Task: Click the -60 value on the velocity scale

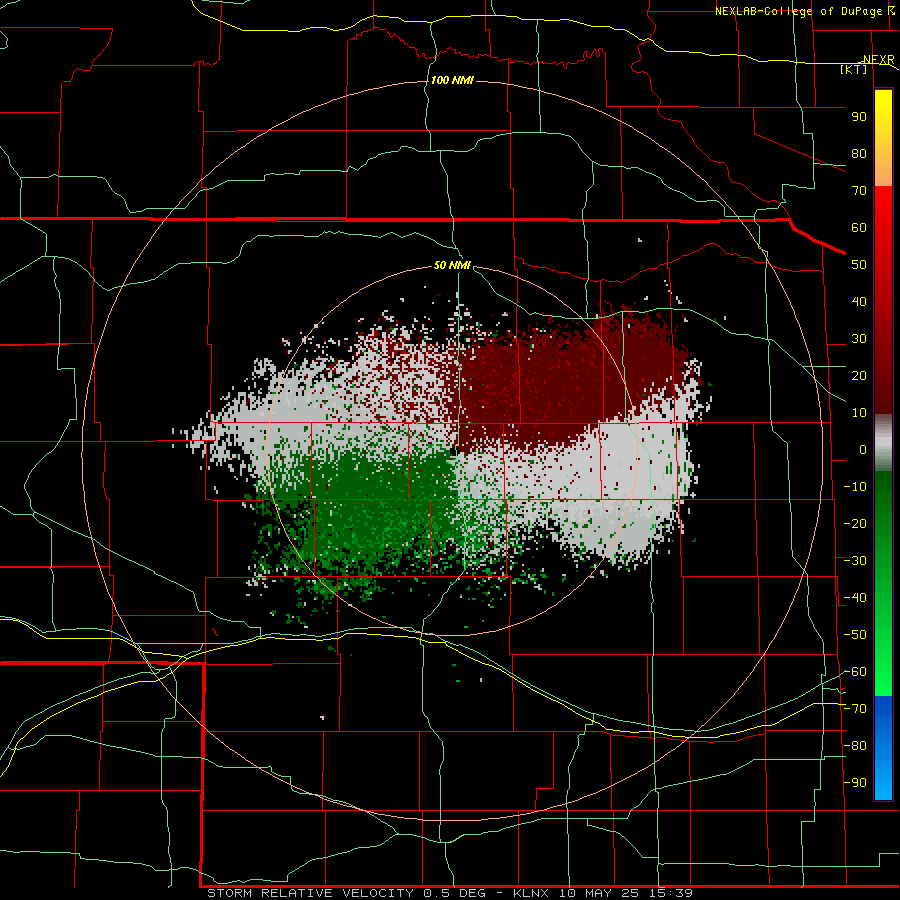Action: click(x=855, y=672)
